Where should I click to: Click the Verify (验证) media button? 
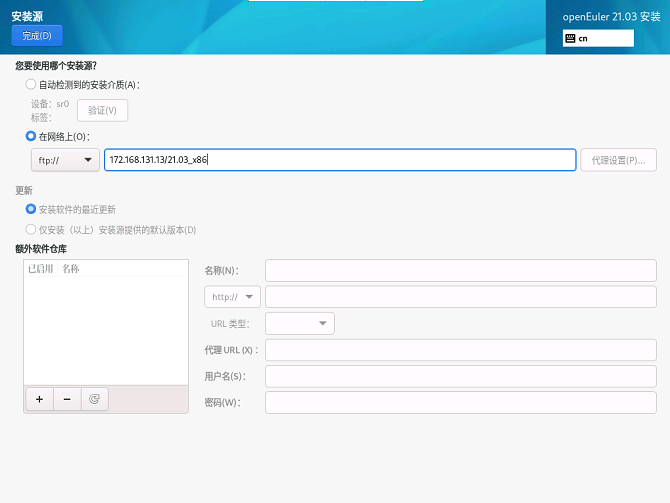pyautogui.click(x=102, y=110)
